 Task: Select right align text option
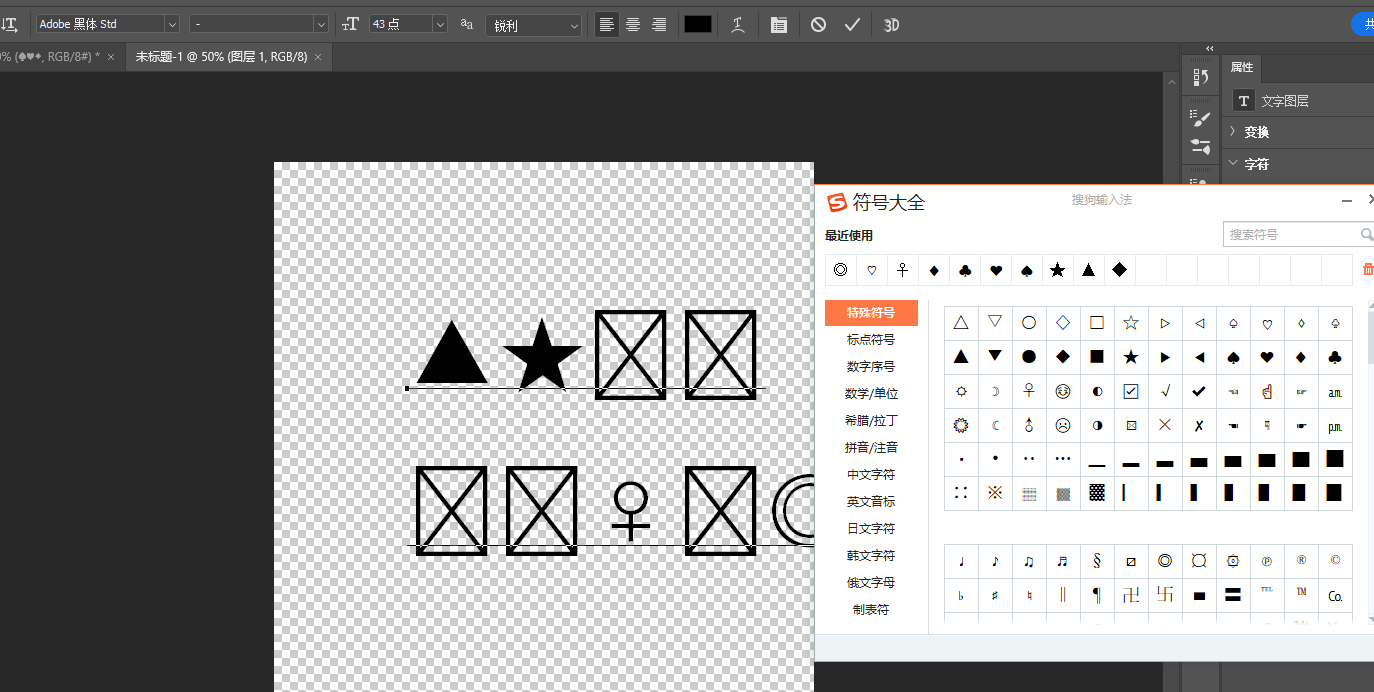(x=659, y=25)
